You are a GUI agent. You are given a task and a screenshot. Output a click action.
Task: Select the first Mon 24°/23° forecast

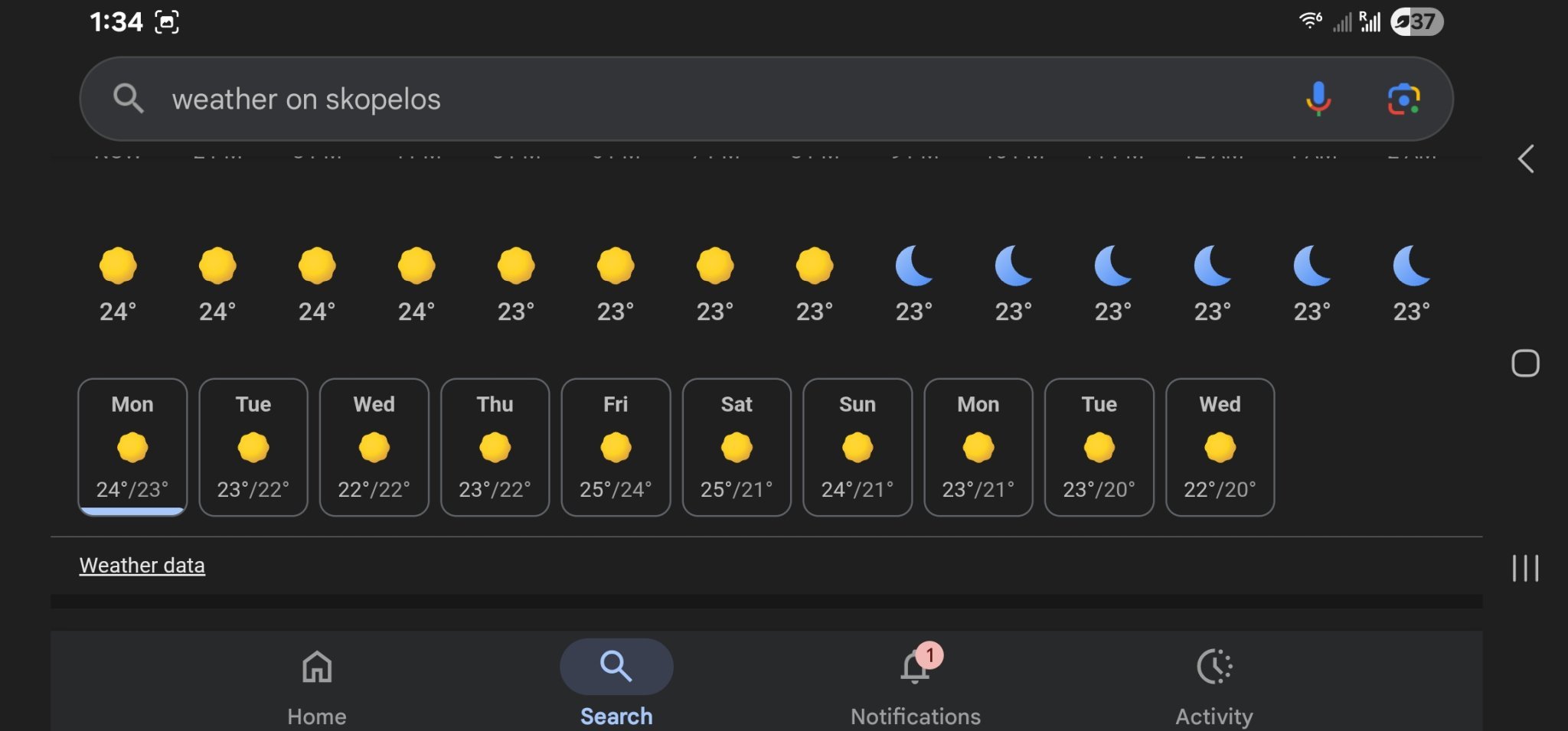pyautogui.click(x=132, y=447)
